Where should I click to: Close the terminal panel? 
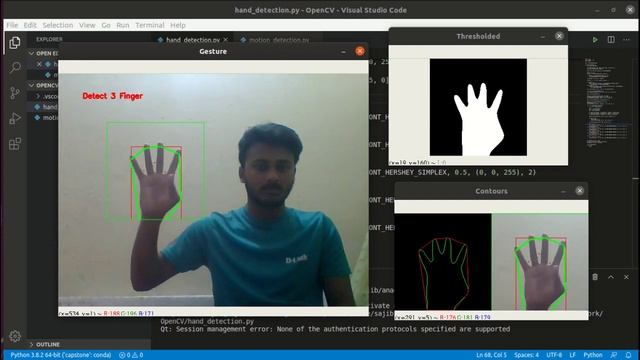(627, 277)
